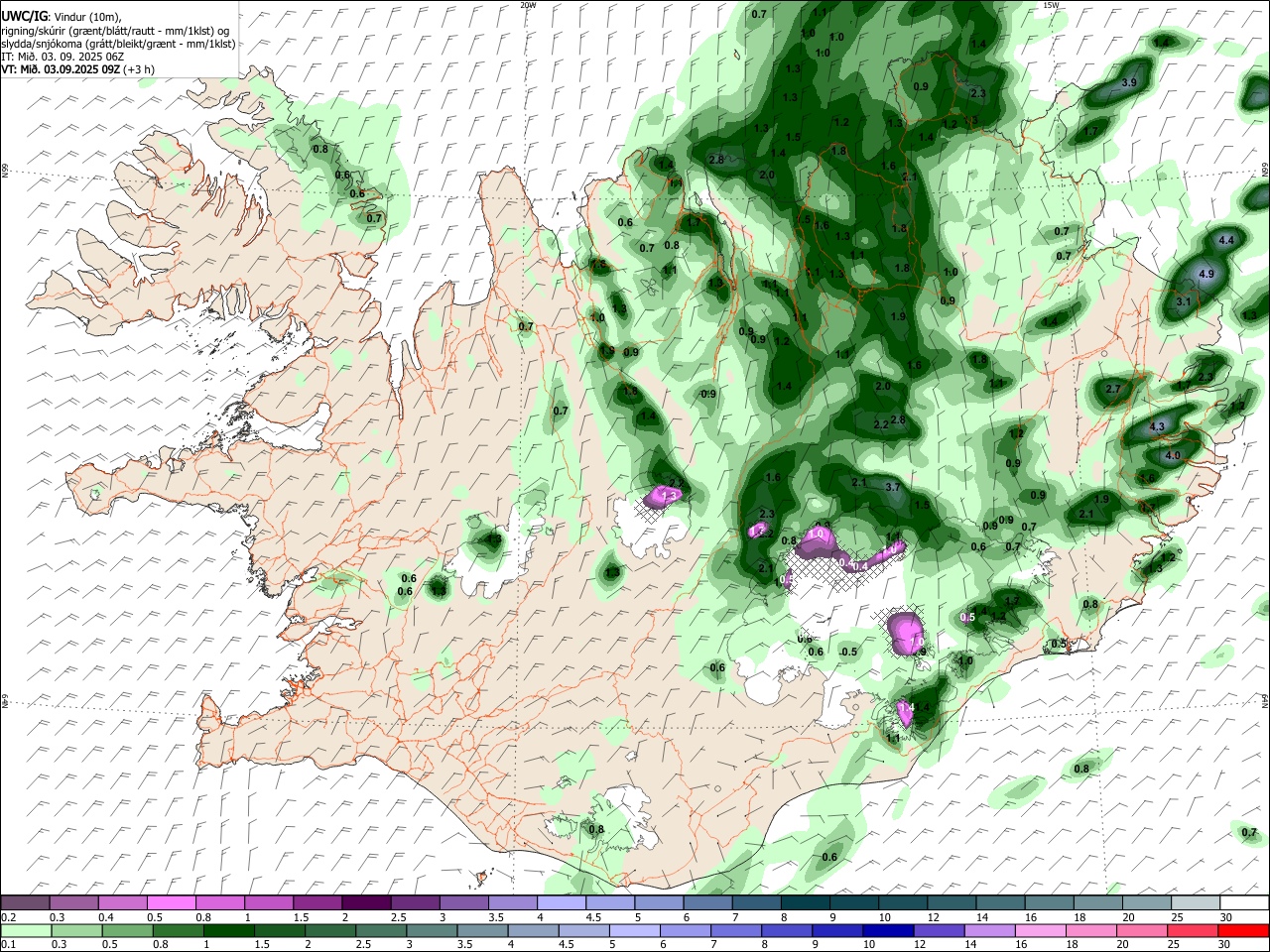
Task: Select the '3.7' value north of Vatnajökull
Action: click(x=893, y=487)
